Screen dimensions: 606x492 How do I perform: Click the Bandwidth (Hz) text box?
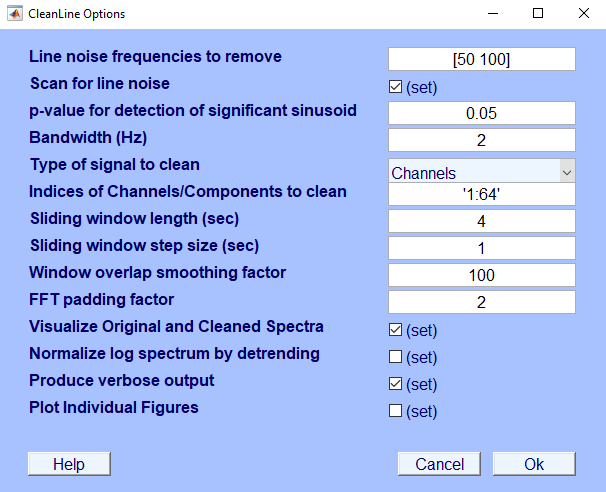(481, 140)
